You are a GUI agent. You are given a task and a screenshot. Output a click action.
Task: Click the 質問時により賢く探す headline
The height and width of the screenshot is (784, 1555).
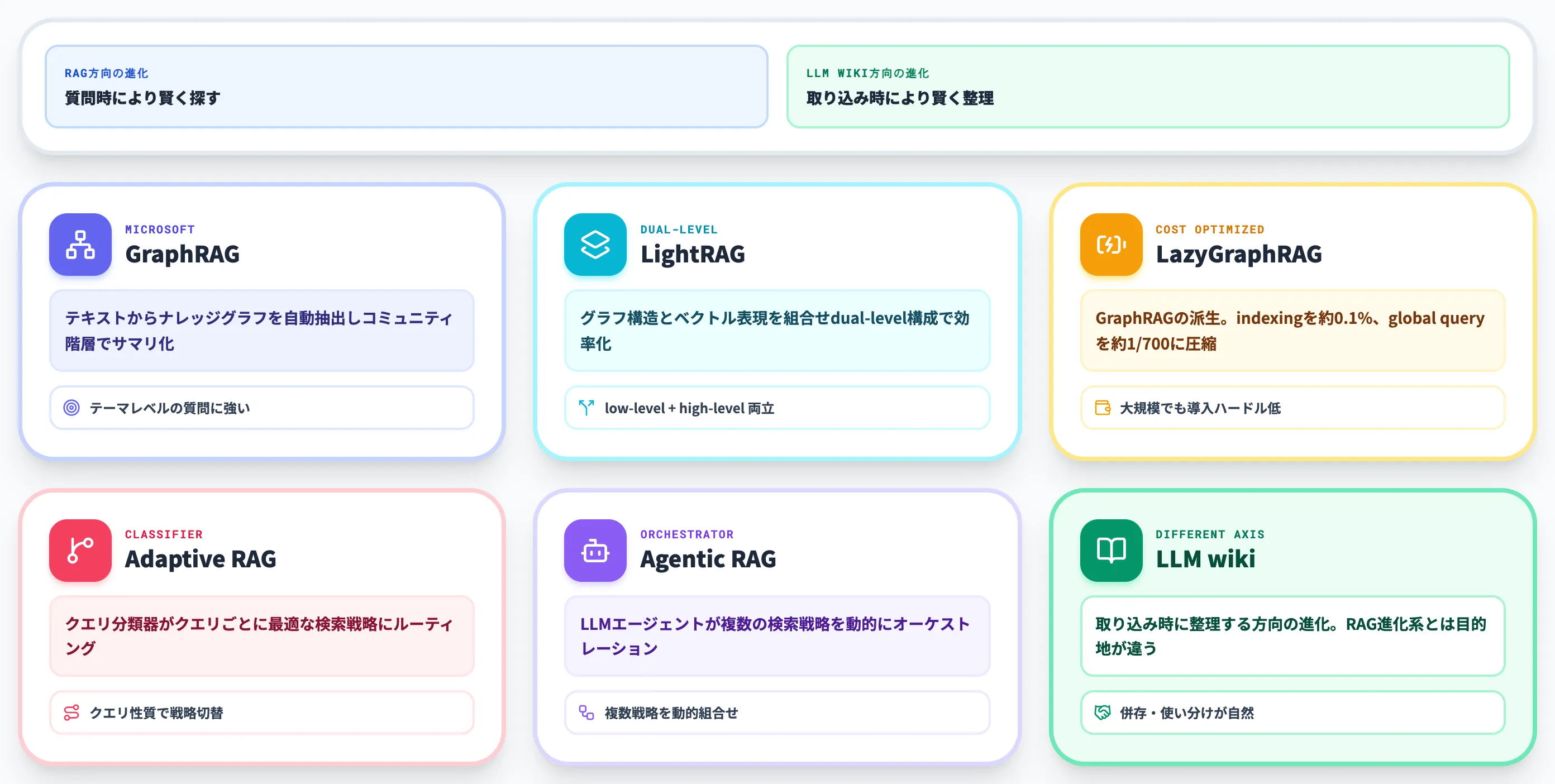pyautogui.click(x=142, y=98)
